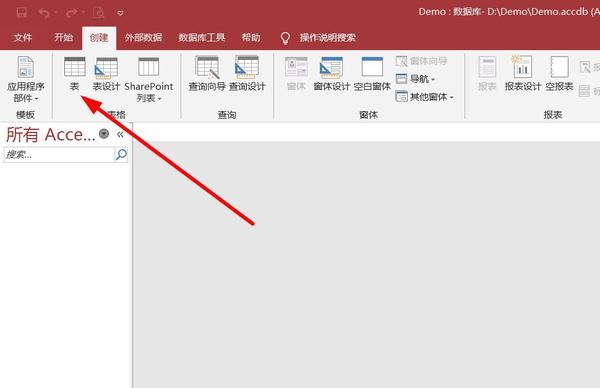Click the 操作说明搜索 search box
This screenshot has width=600, height=388.
pos(328,37)
